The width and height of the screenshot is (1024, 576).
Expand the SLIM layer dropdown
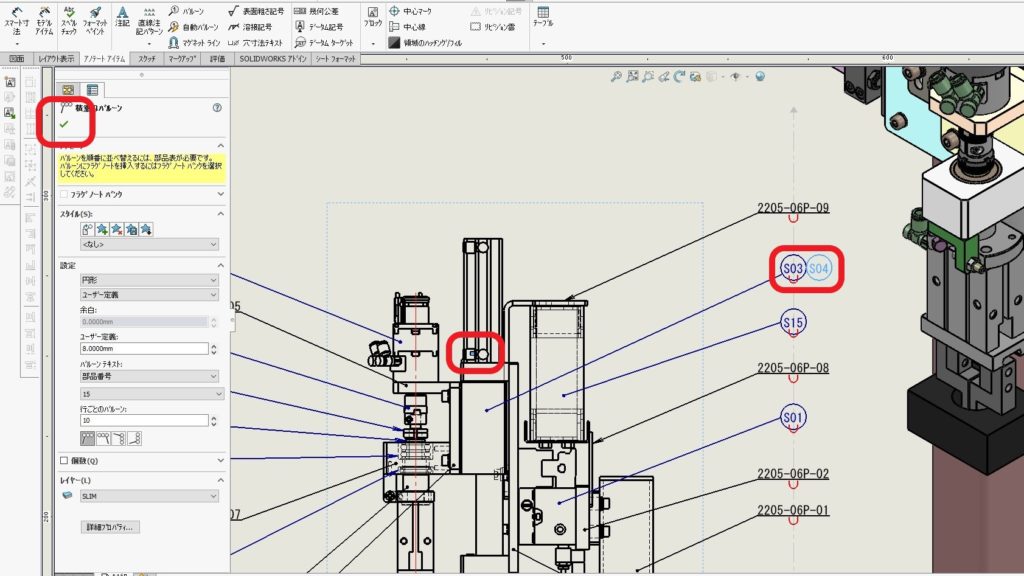click(x=149, y=495)
